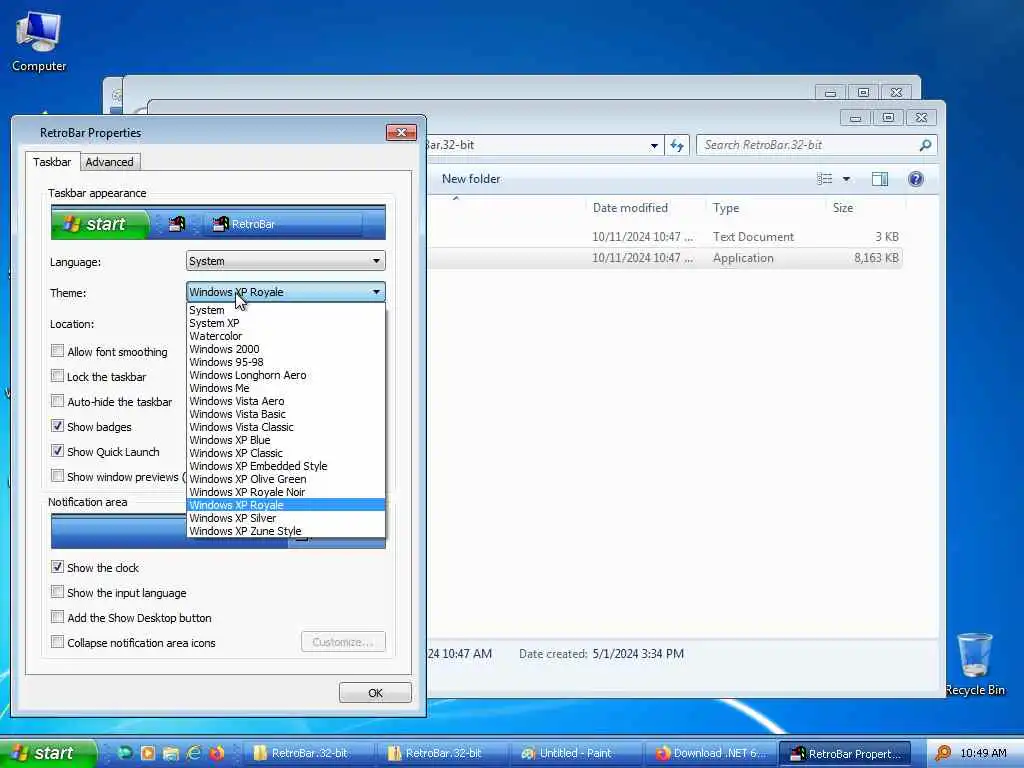The height and width of the screenshot is (768, 1024).
Task: Click the Customize button
Action: point(343,642)
